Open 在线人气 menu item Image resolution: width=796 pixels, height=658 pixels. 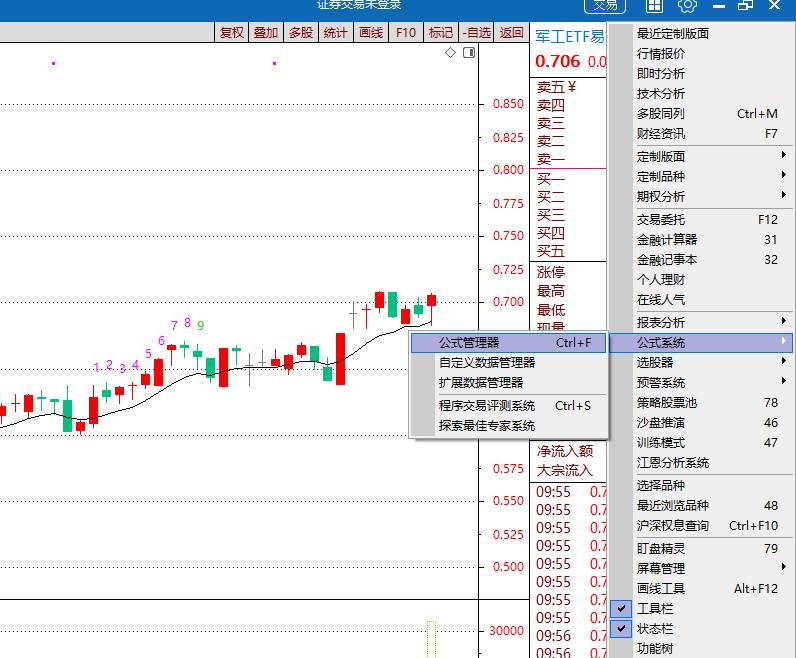(x=701, y=300)
